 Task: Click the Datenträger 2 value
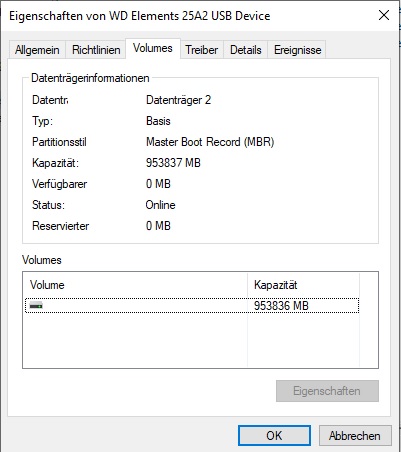coord(178,100)
